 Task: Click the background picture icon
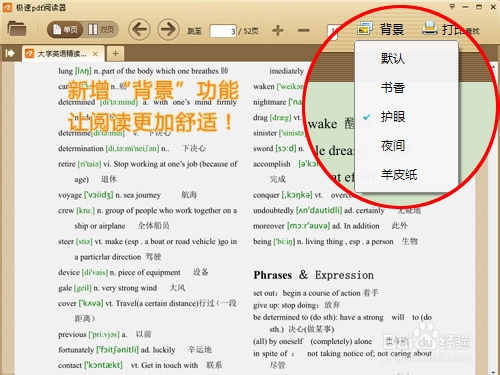(365, 29)
